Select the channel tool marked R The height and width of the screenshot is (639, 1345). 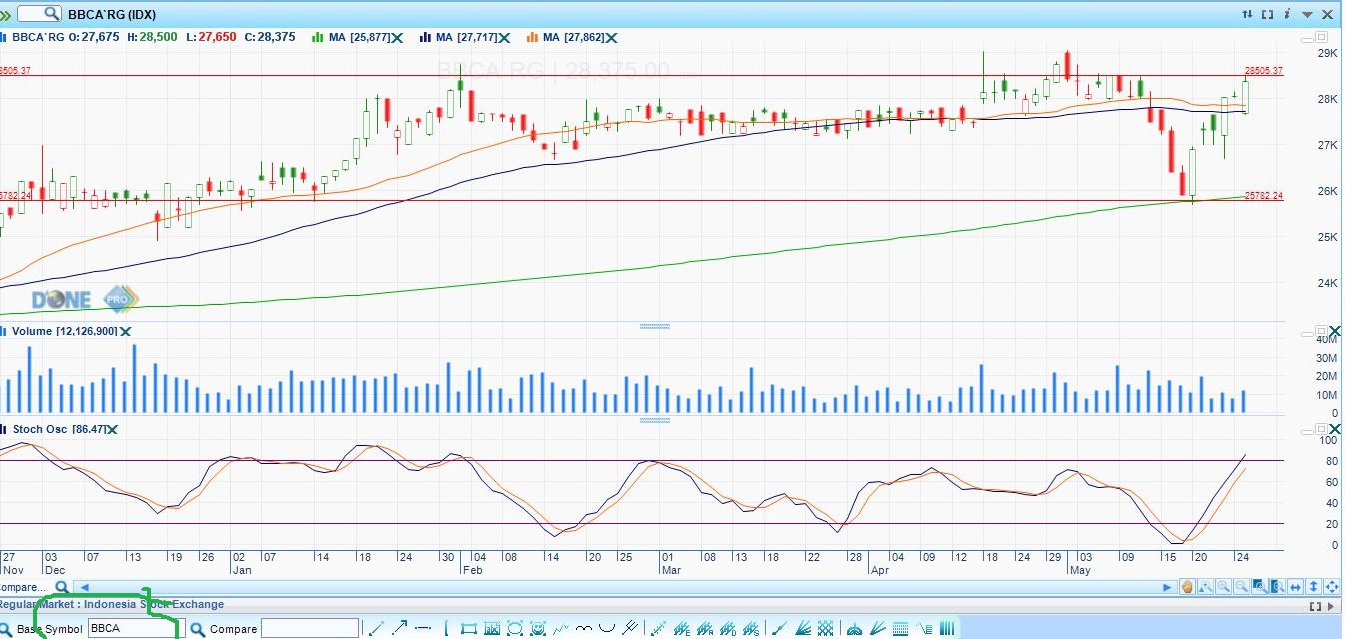click(x=704, y=628)
